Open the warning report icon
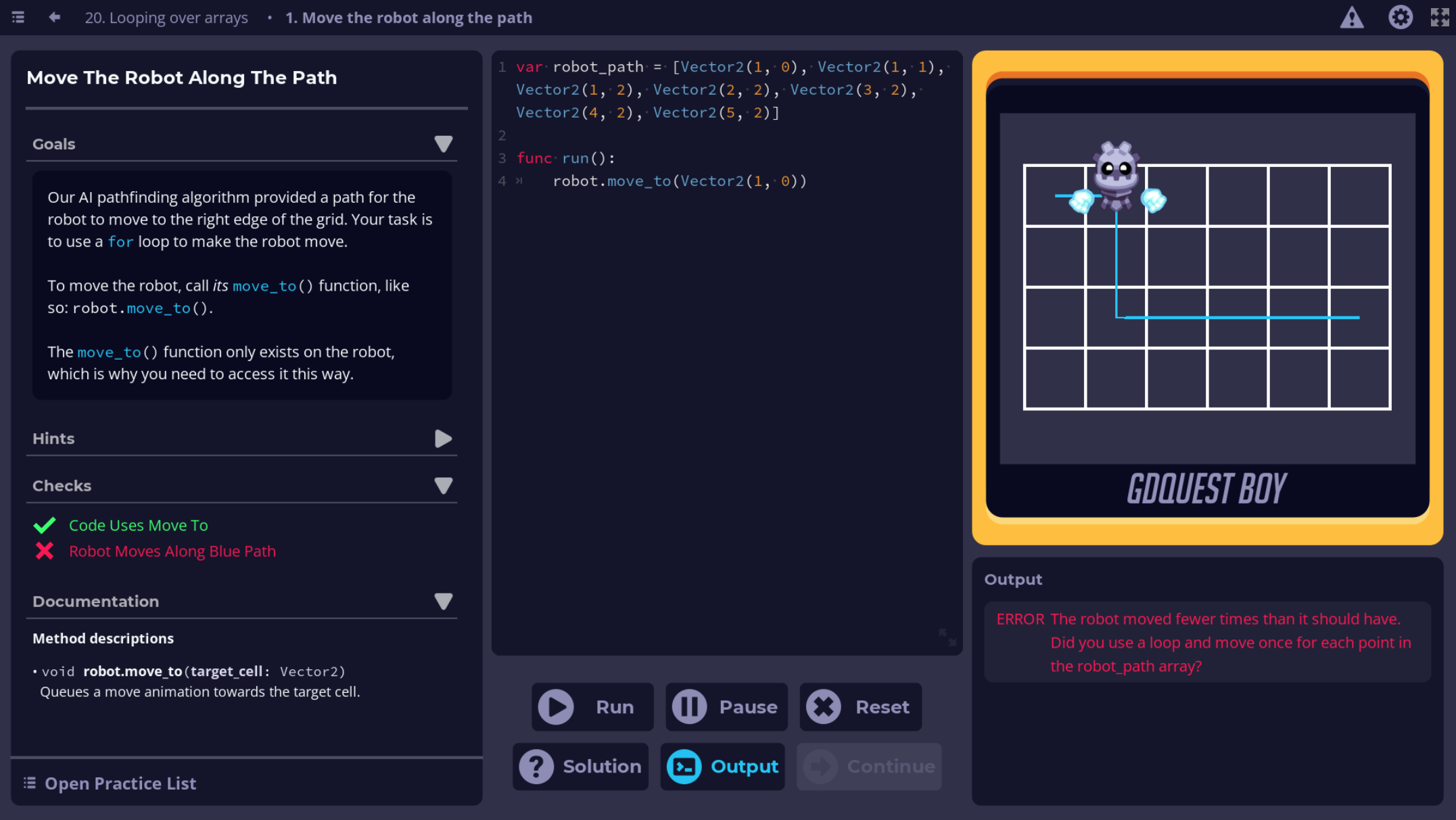1456x820 pixels. [1350, 17]
